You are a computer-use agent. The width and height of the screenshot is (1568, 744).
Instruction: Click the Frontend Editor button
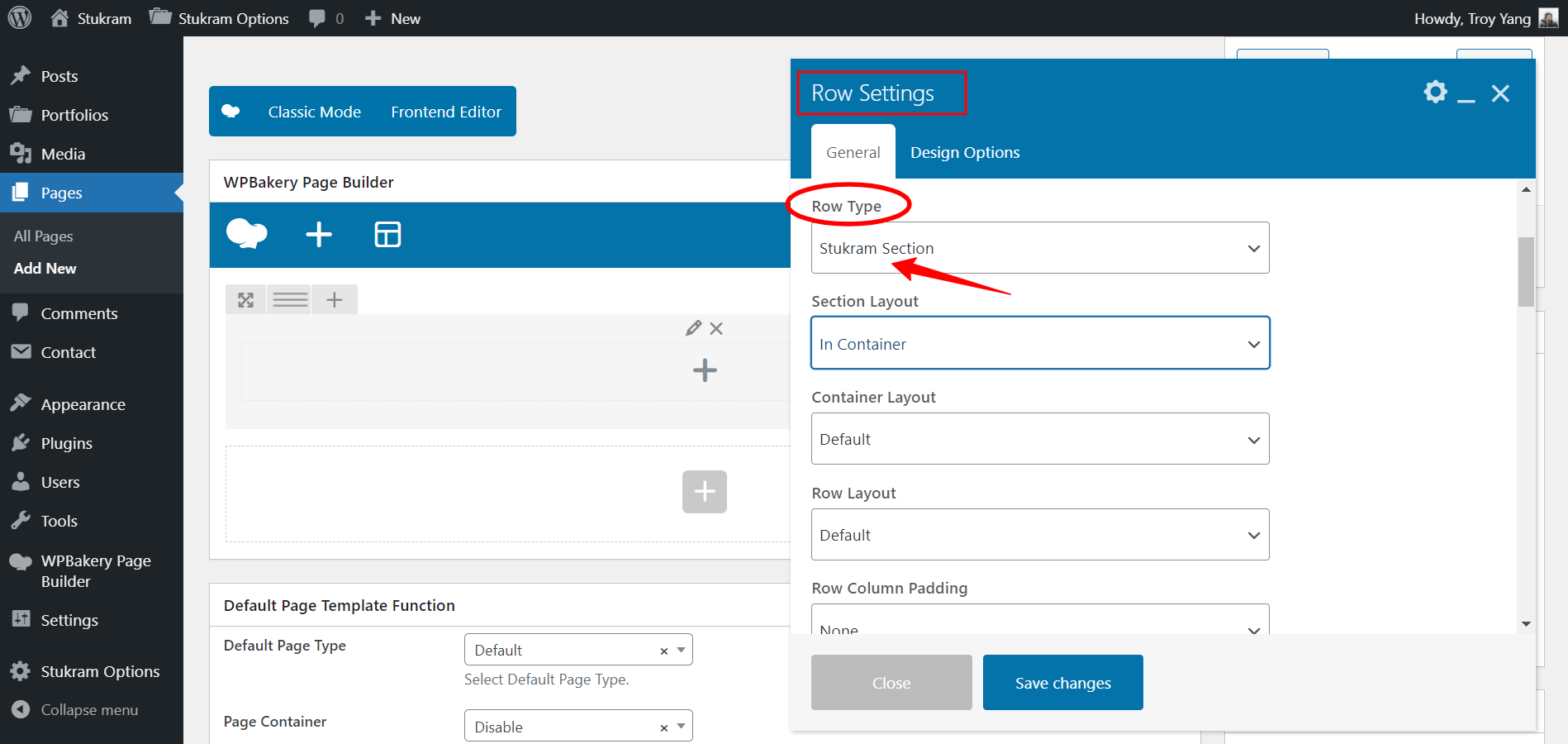pos(446,112)
